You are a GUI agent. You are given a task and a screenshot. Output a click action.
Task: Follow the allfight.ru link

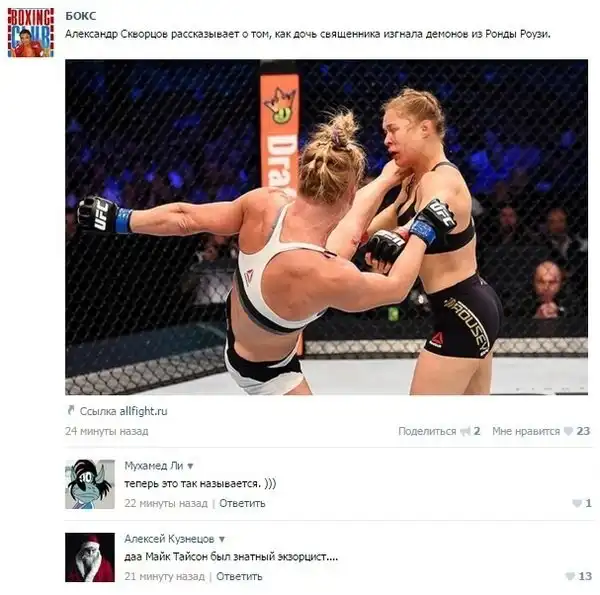(143, 411)
